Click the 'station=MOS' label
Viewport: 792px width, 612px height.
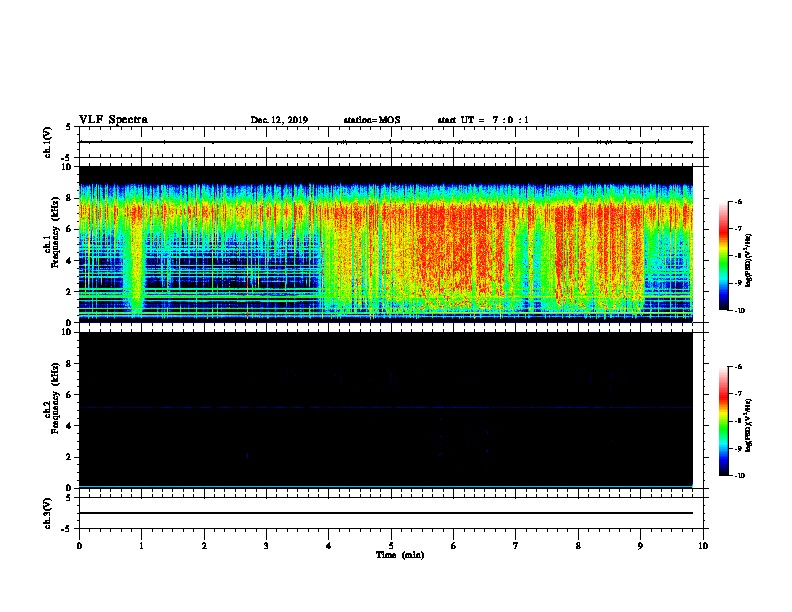coord(372,120)
